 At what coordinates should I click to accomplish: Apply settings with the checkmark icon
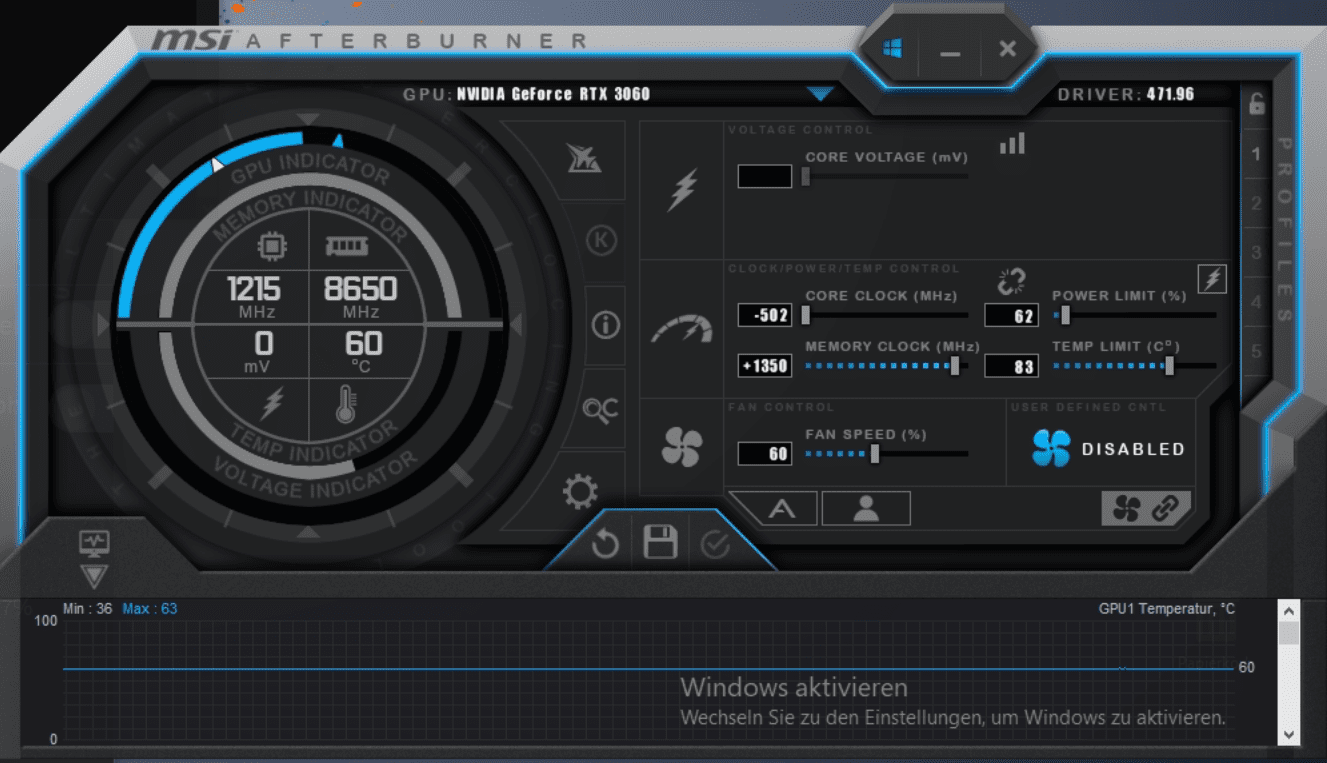click(x=715, y=545)
